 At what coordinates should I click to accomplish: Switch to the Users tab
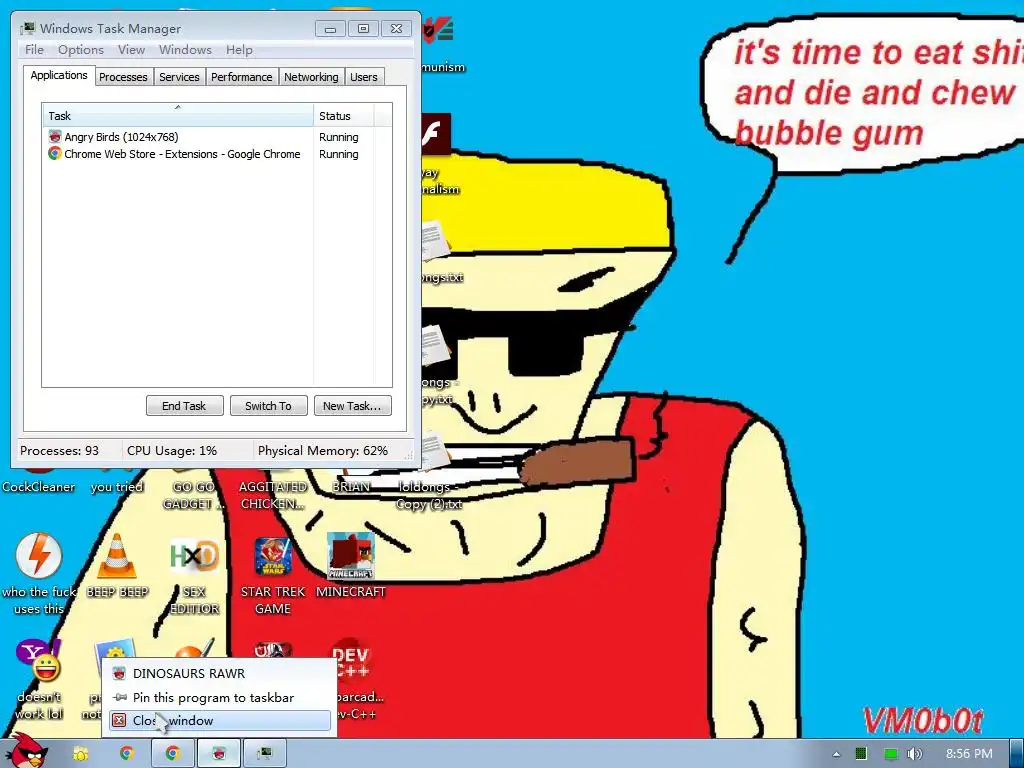(x=364, y=77)
